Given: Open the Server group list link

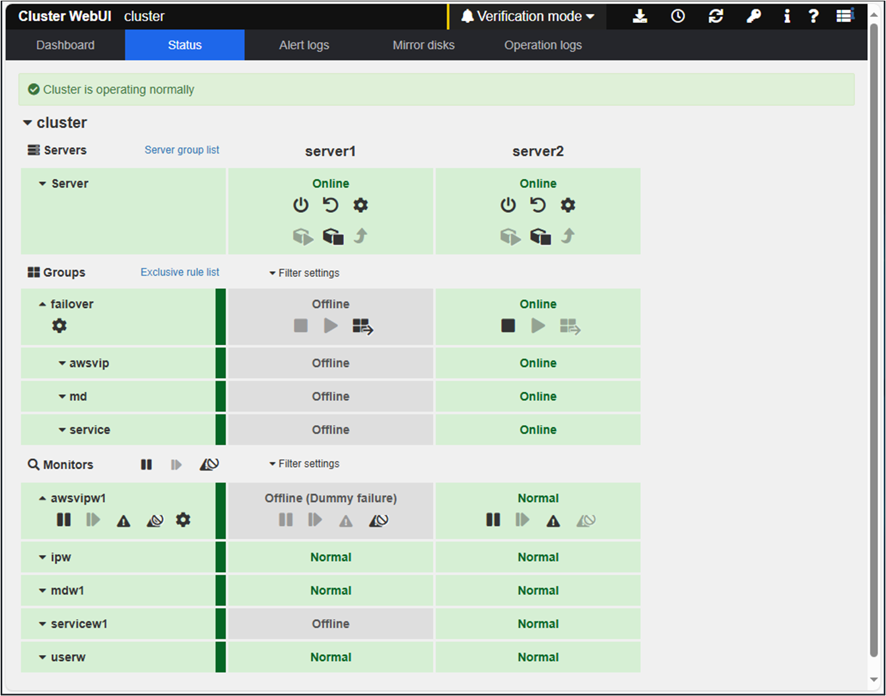Looking at the screenshot, I should click(x=182, y=150).
